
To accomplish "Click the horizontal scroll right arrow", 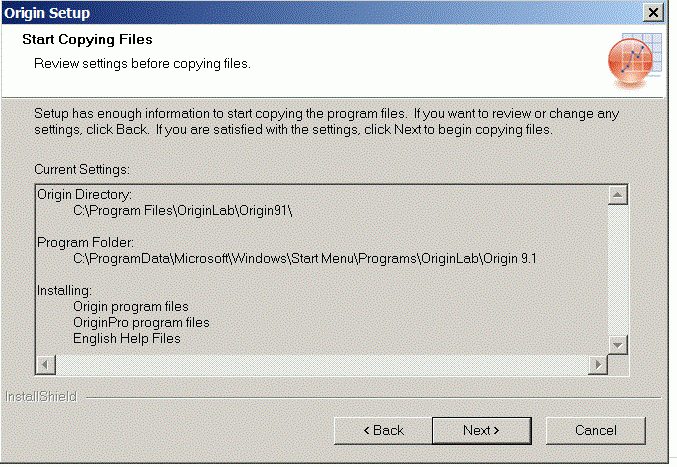I will point(598,364).
